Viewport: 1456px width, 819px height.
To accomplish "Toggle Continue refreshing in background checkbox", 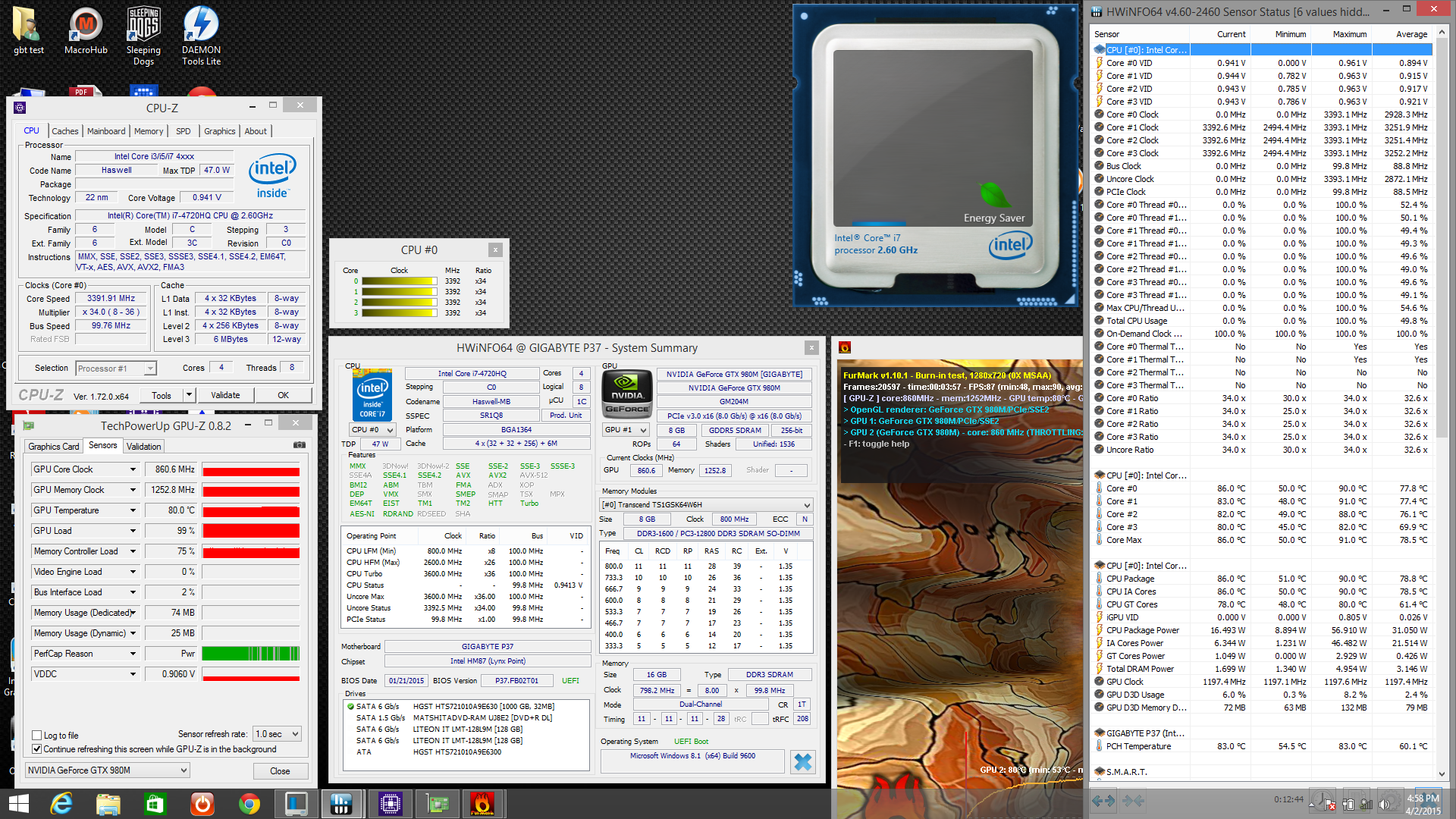I will click(x=36, y=748).
